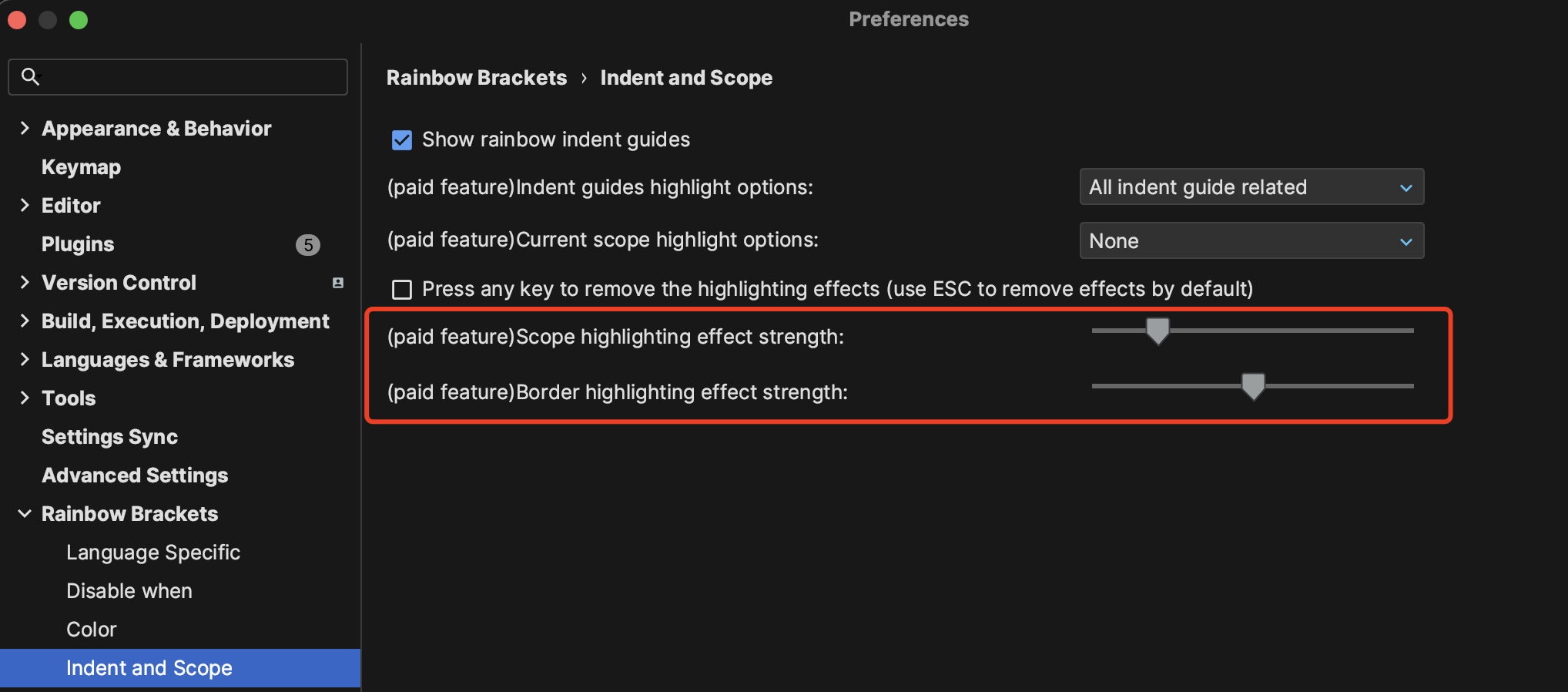Click the search magnifier icon in the sidebar

(30, 76)
